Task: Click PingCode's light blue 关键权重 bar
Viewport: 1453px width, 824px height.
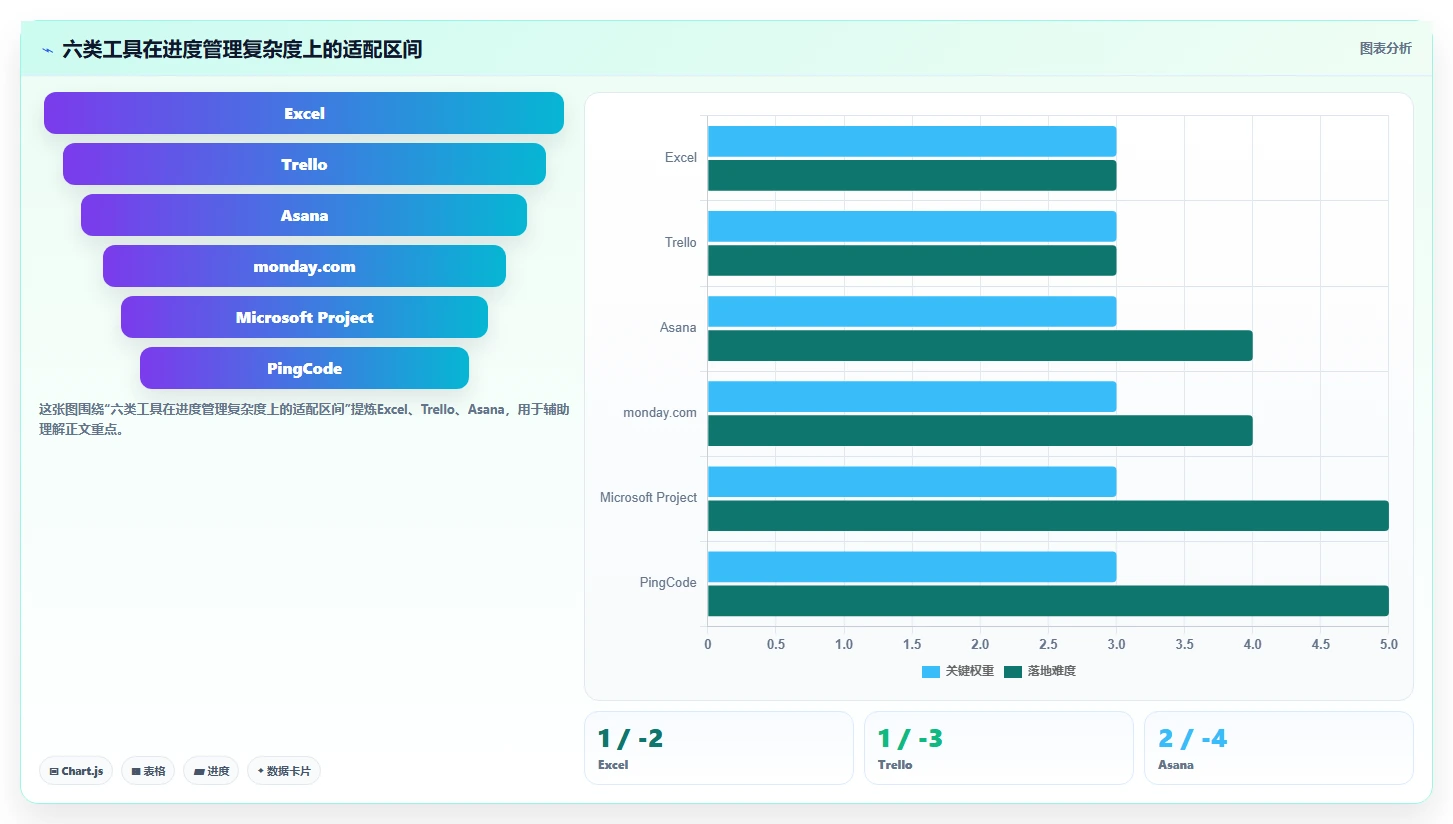Action: pos(912,566)
